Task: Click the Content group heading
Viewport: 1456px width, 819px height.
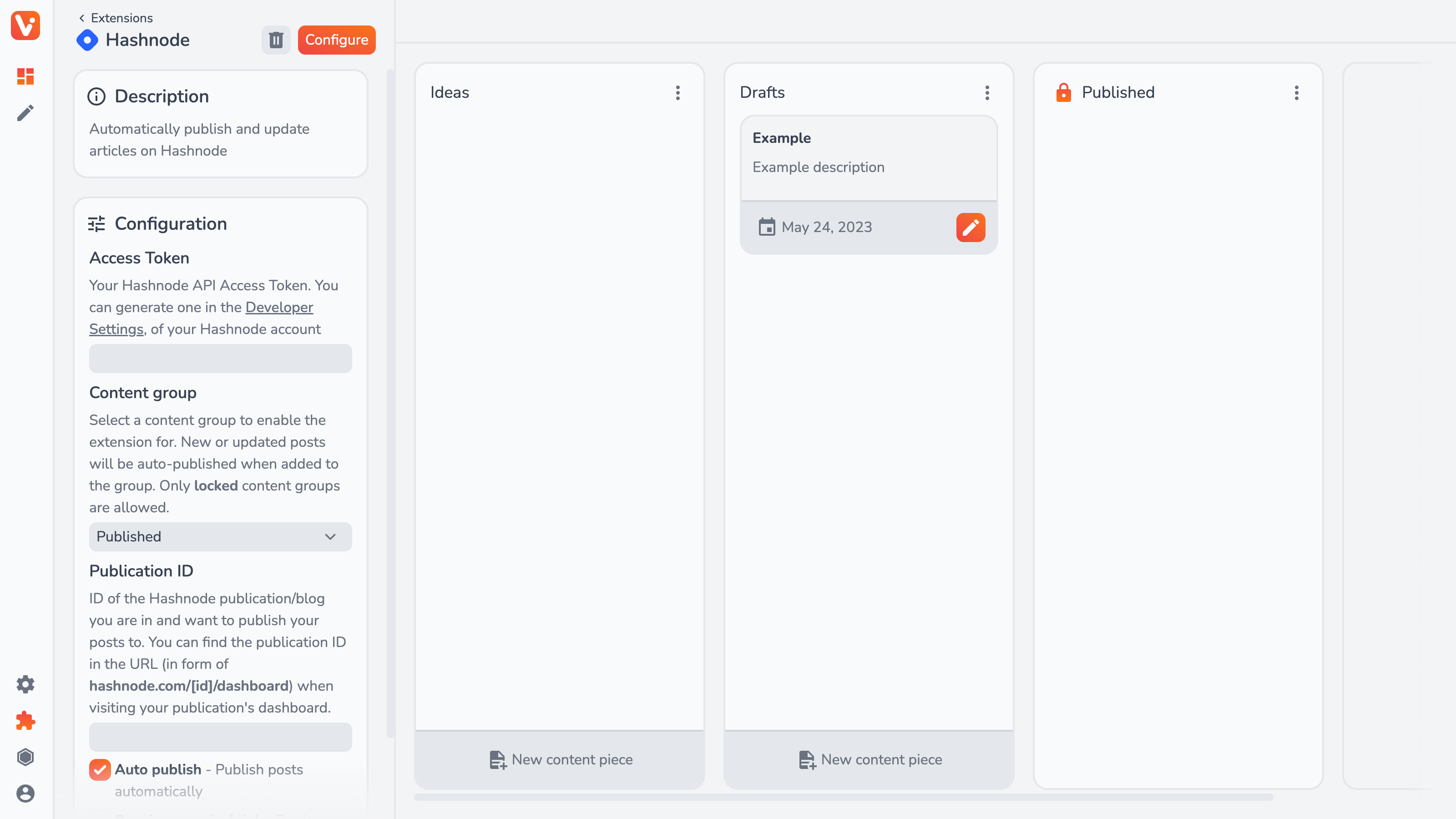Action: 143,393
